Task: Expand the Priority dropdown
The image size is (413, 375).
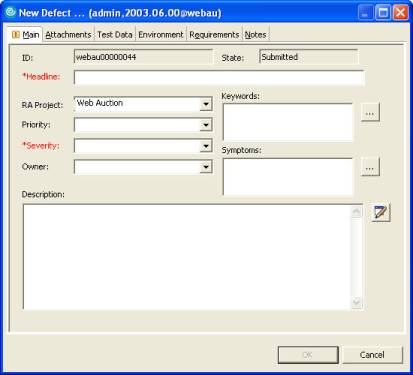Action: pyautogui.click(x=206, y=125)
